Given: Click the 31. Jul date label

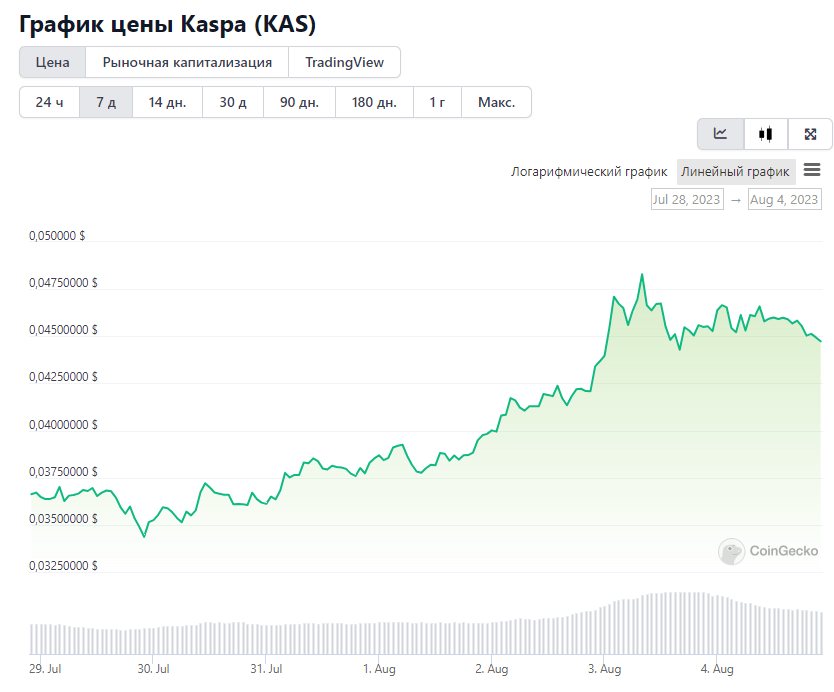Looking at the screenshot, I should 266,669.
